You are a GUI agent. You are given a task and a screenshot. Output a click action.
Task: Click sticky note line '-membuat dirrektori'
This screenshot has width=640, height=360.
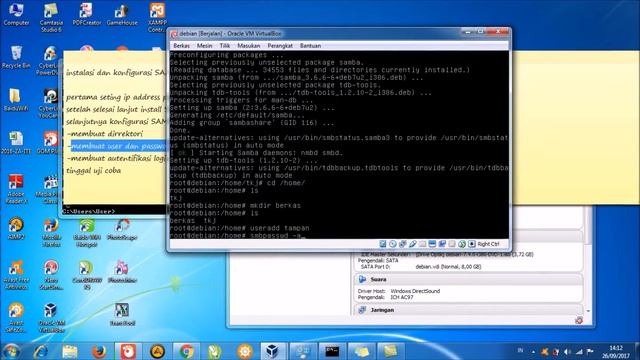tap(104, 133)
